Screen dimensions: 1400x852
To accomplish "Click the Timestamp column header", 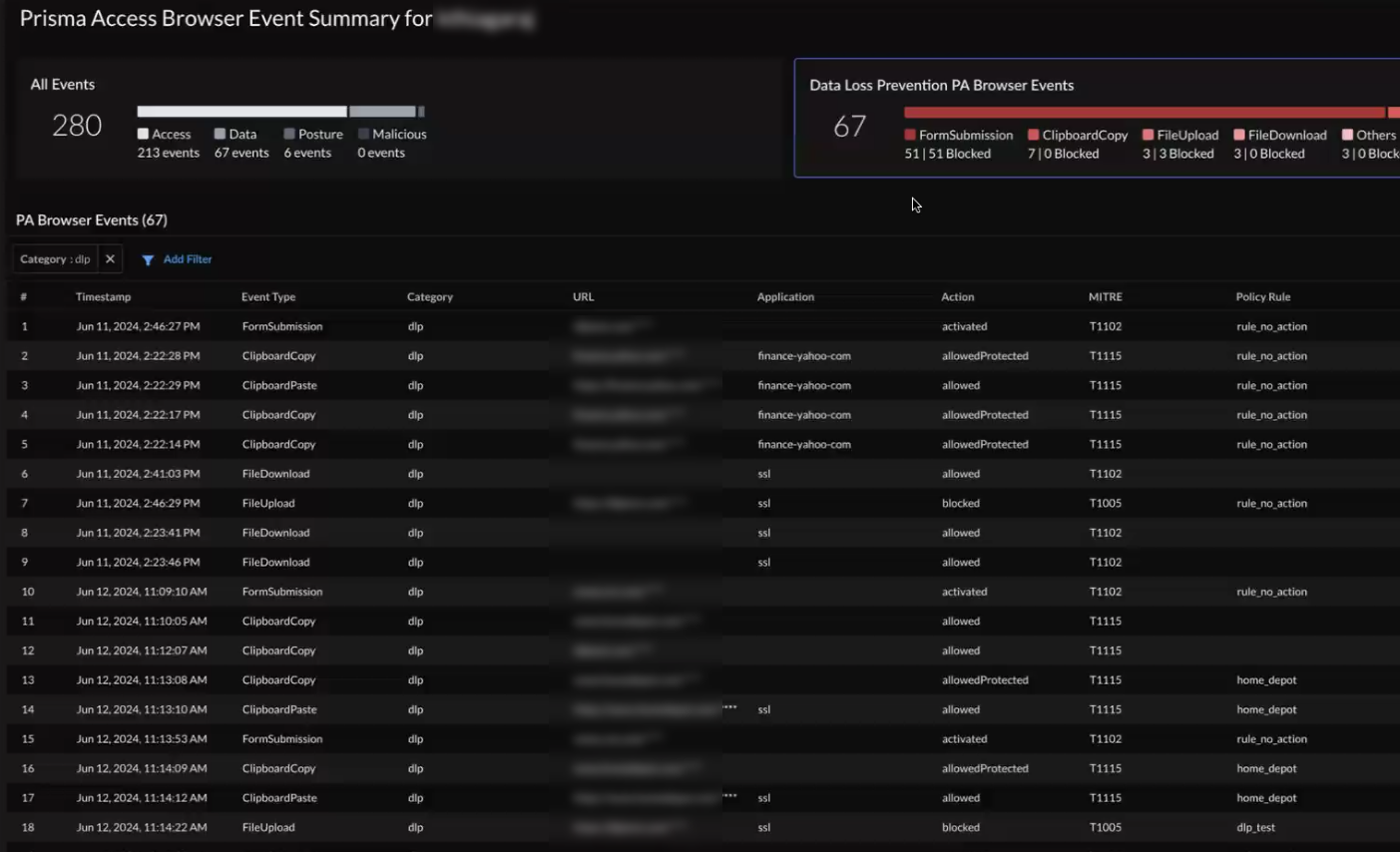I will 103,297.
